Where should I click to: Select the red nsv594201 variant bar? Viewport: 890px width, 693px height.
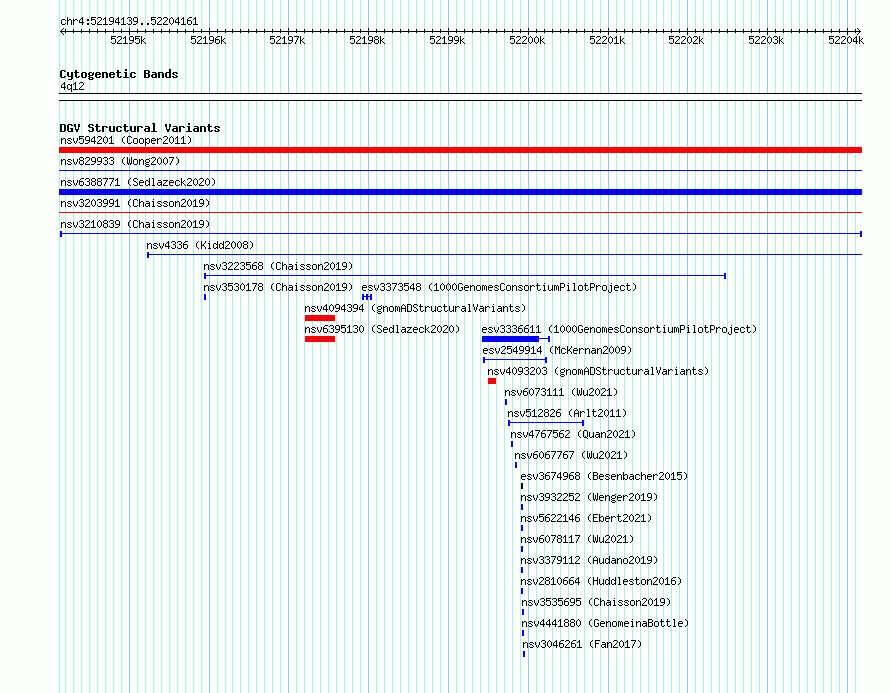click(460, 150)
